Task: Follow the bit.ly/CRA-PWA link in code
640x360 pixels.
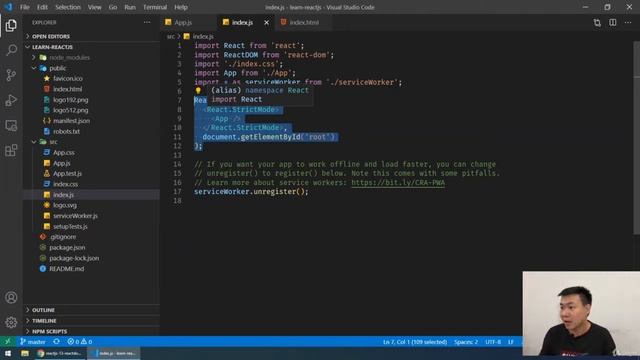Action: 398,182
